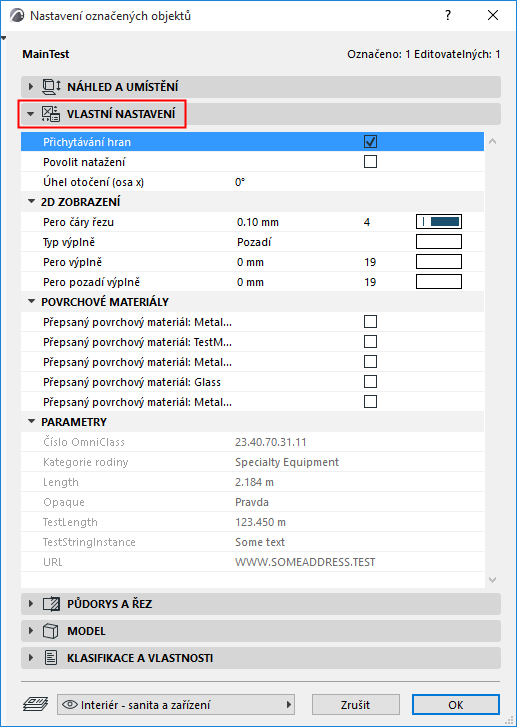
Task: Open the Interiér - sanita a zařízení layer dropdown
Action: [176, 705]
